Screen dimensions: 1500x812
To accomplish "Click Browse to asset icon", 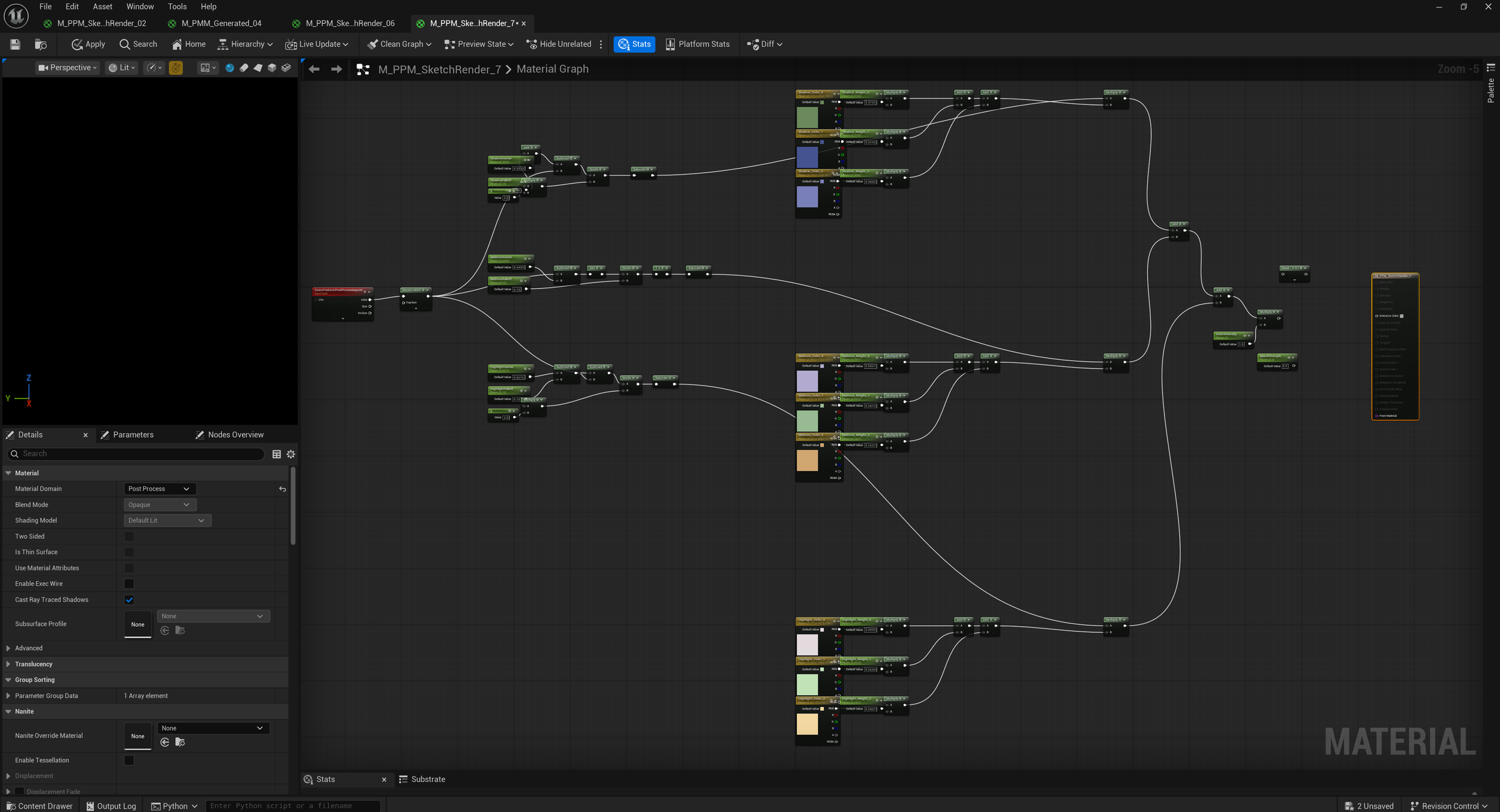I will (x=41, y=44).
